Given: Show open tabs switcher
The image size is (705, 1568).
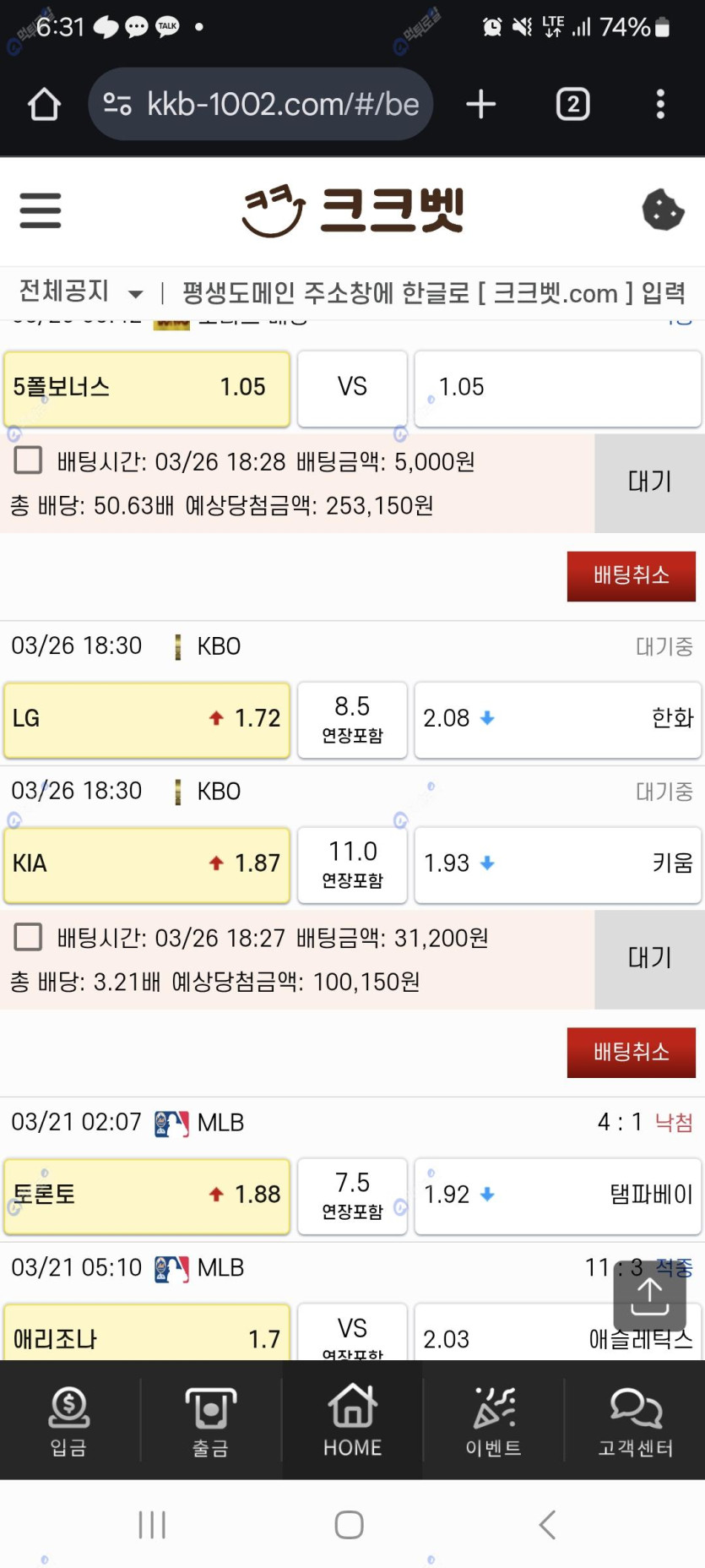Looking at the screenshot, I should click(572, 105).
